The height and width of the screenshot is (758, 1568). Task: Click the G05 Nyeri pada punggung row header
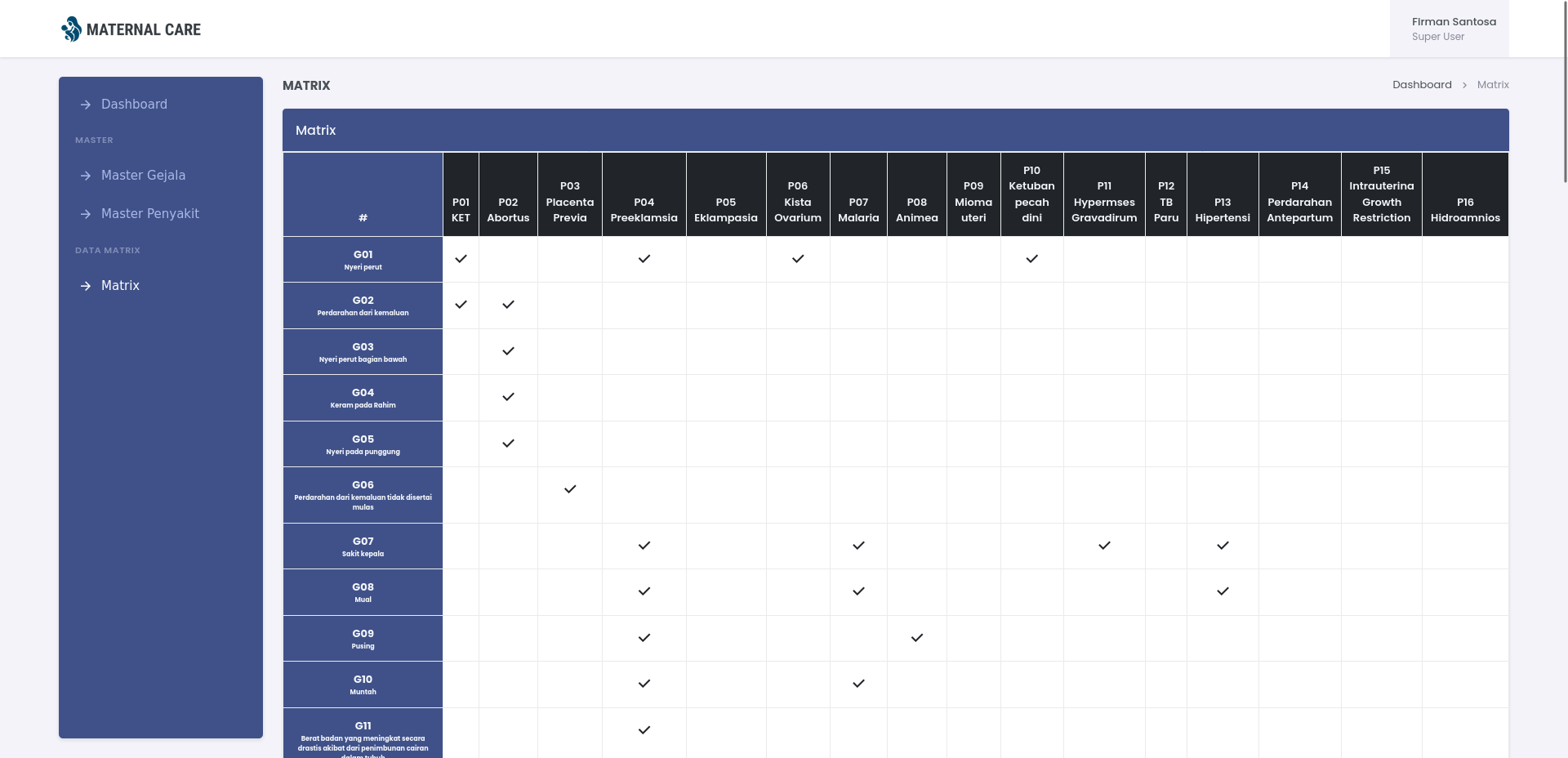(x=363, y=444)
